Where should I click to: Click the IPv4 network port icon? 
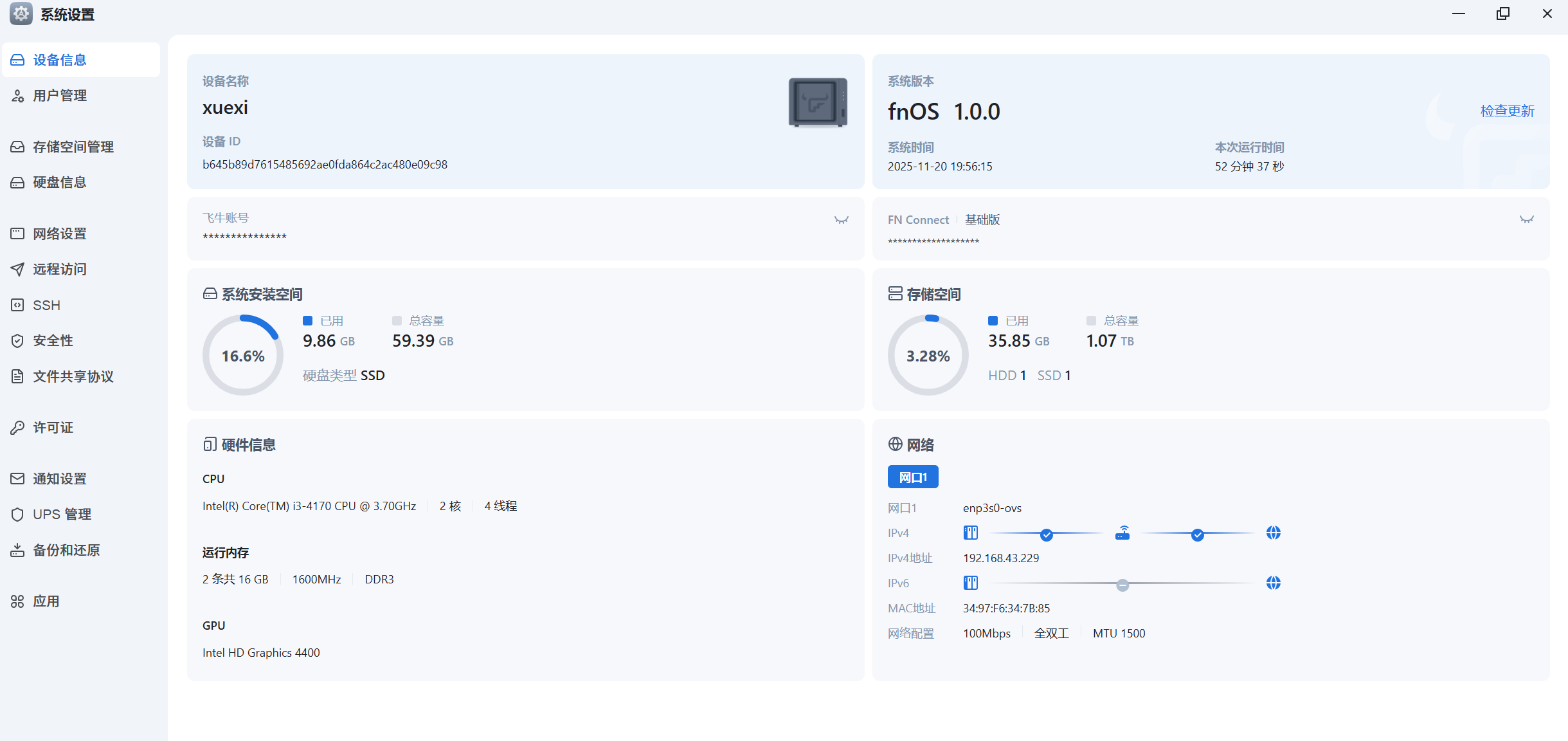(971, 533)
